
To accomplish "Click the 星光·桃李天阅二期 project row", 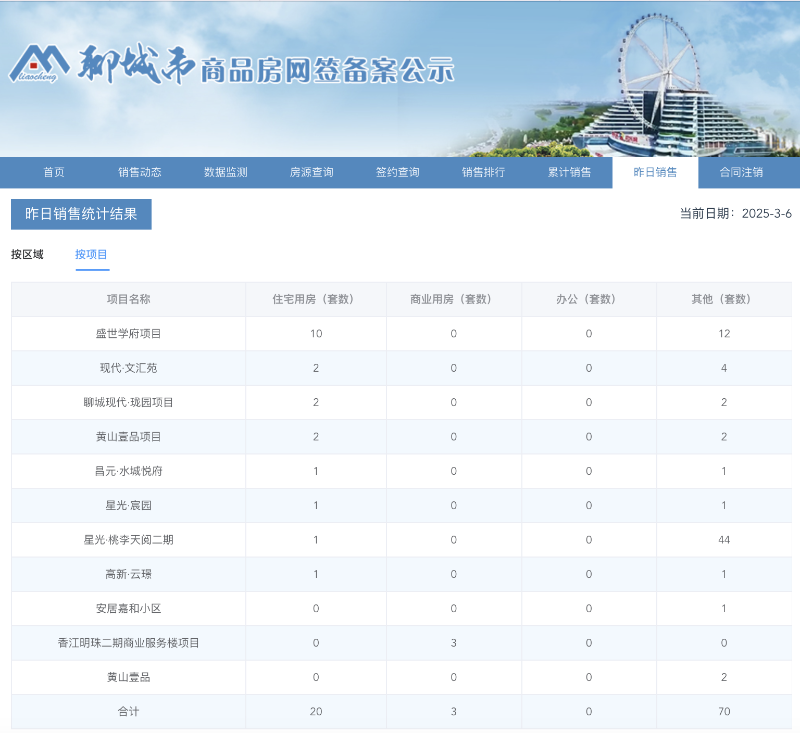I will 128,539.
